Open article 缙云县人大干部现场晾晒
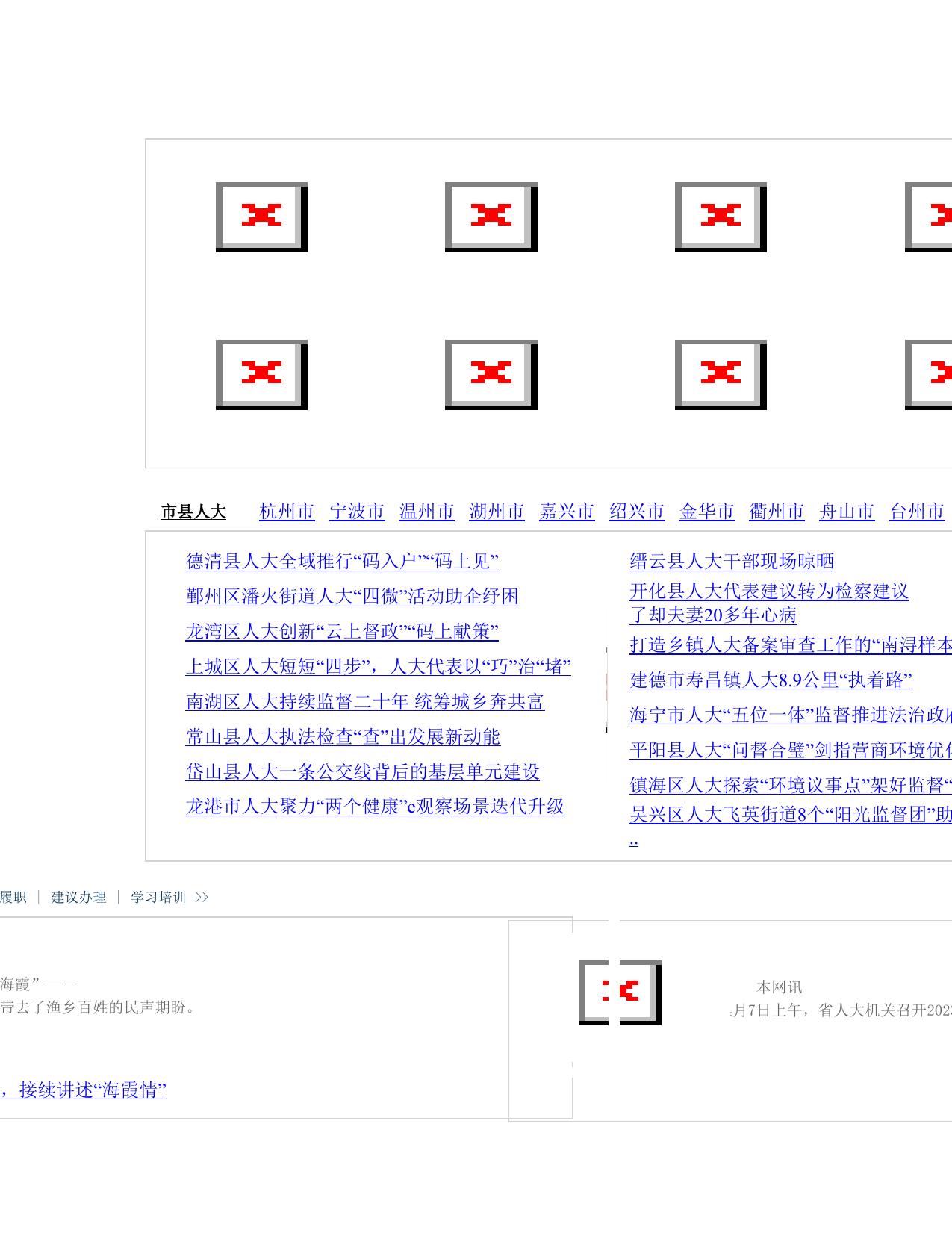This screenshot has width=952, height=1233. click(732, 562)
